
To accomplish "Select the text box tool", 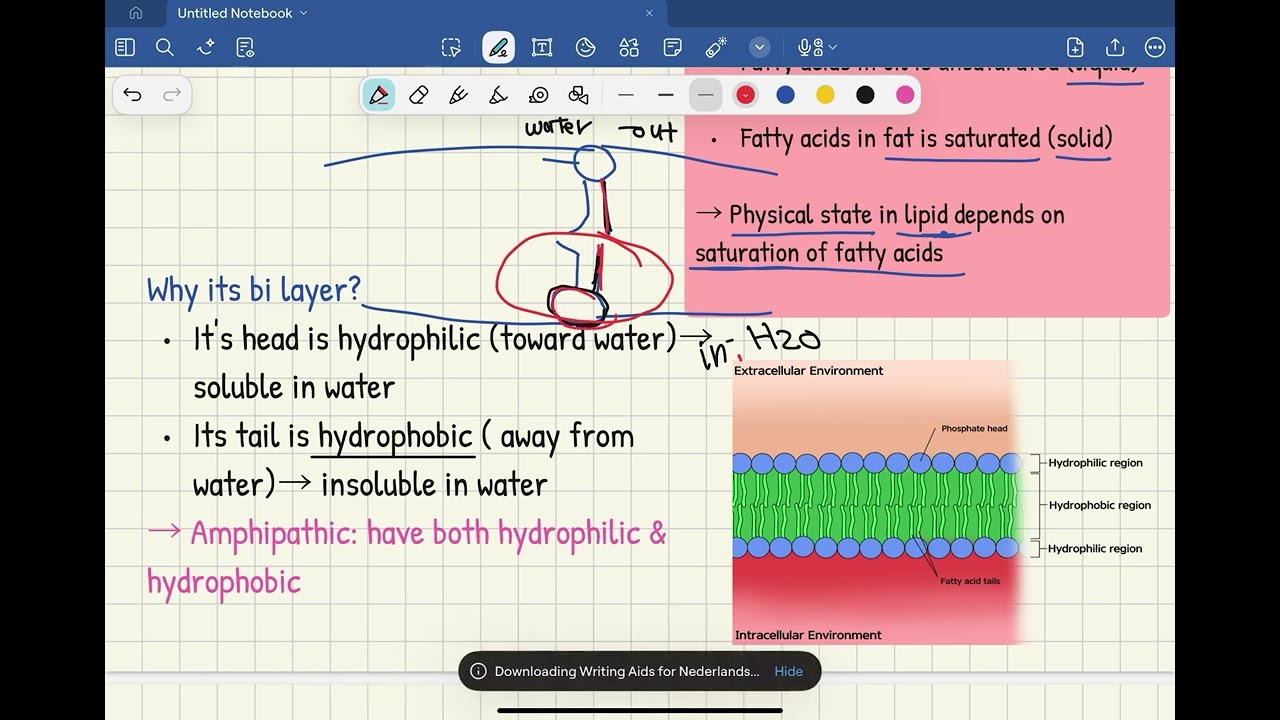I will click(542, 47).
